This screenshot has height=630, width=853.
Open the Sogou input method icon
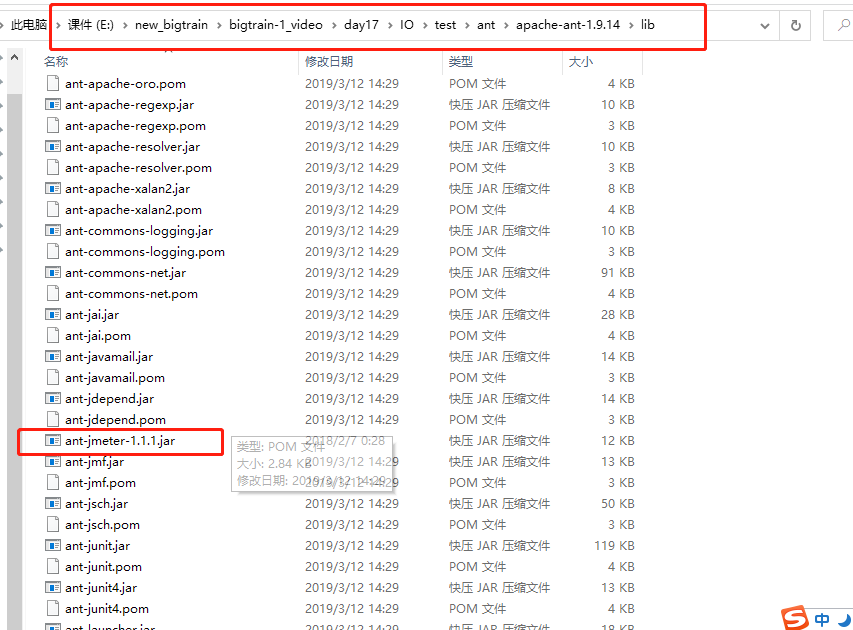(x=795, y=618)
